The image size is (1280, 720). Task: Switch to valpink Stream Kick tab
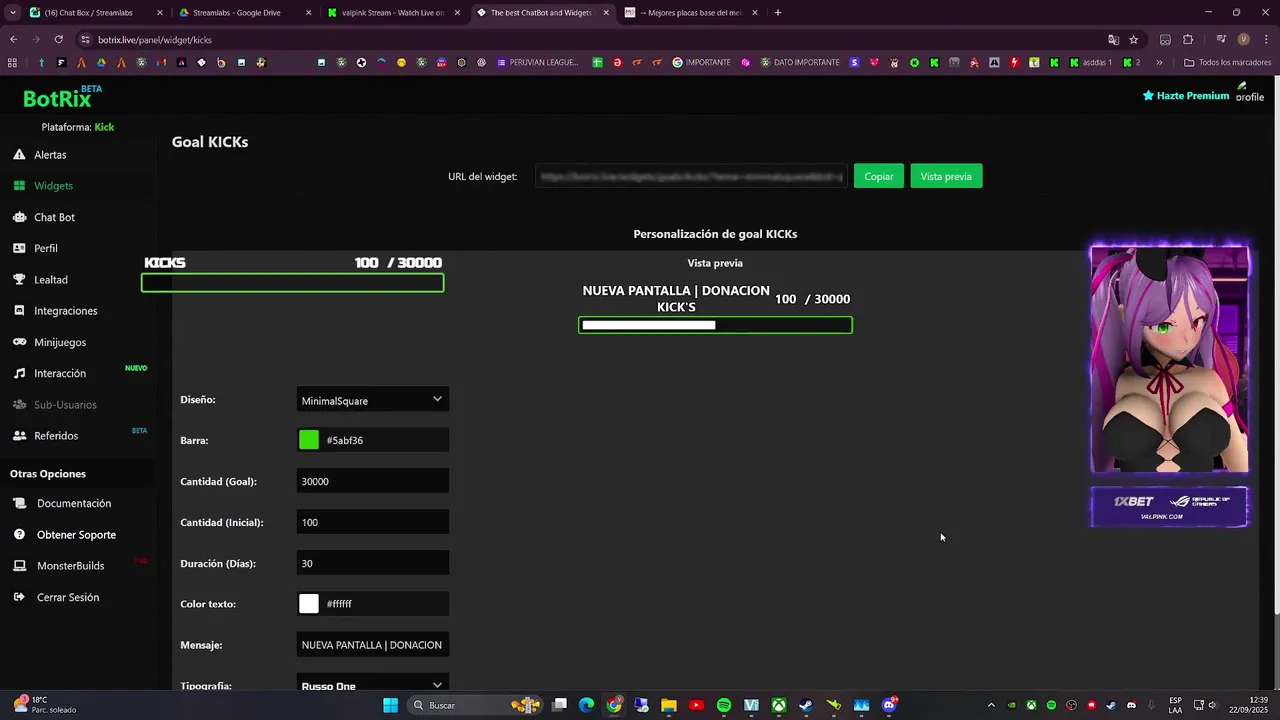click(x=394, y=13)
